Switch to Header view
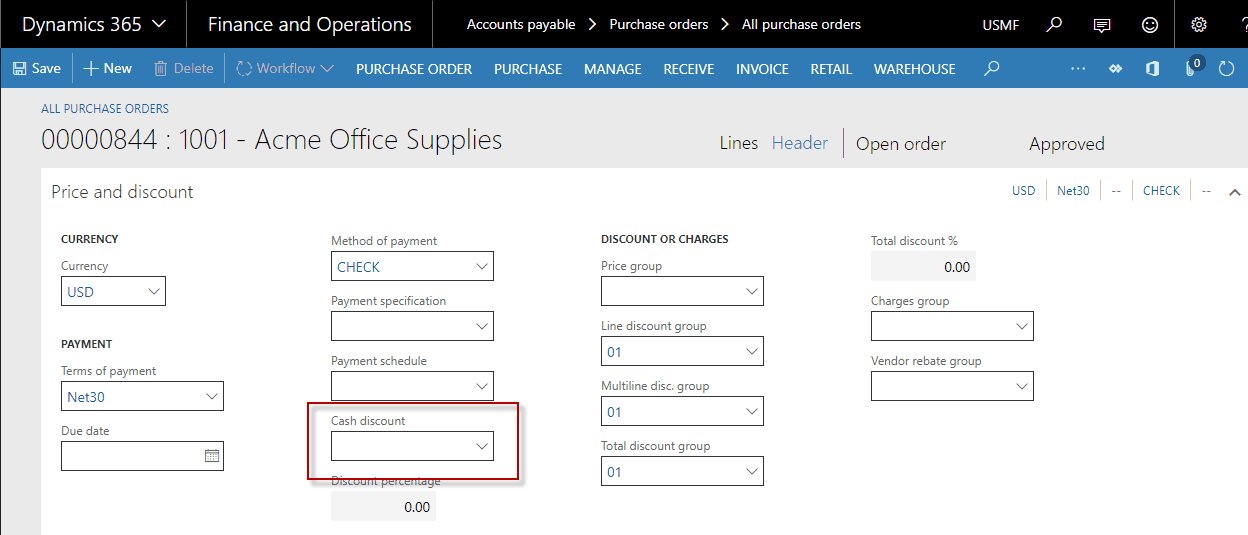This screenshot has height=535, width=1248. (800, 143)
